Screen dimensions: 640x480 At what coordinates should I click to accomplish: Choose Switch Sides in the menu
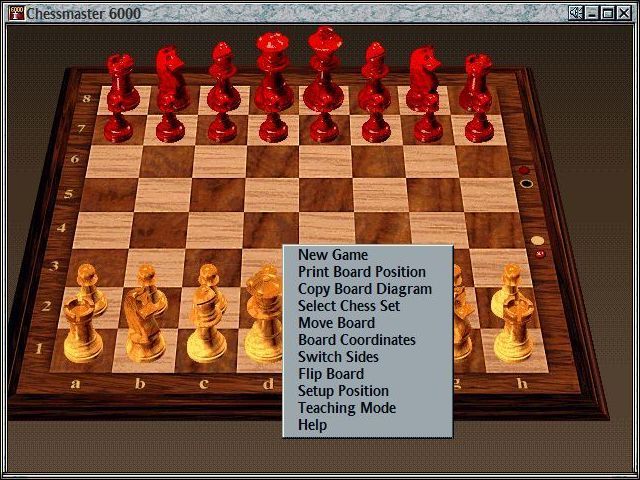(338, 357)
